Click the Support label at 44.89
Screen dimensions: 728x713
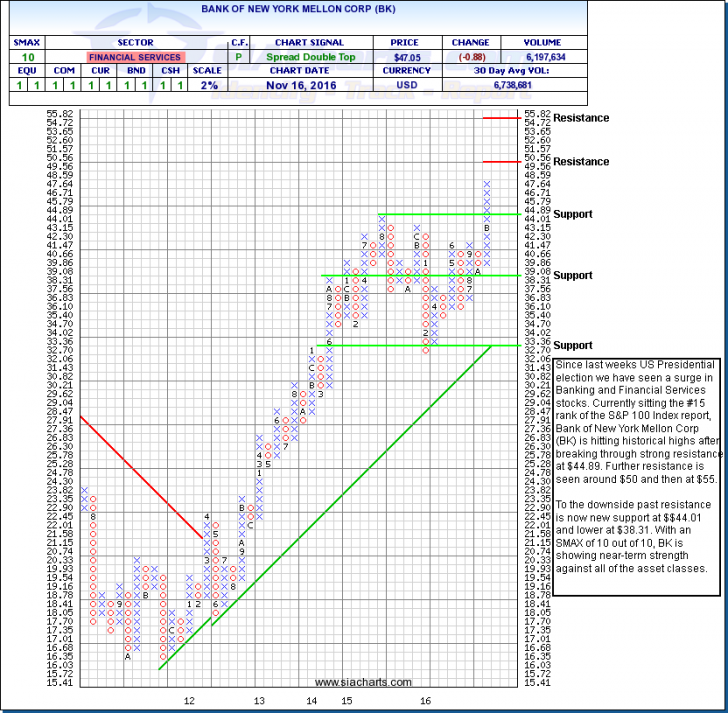[573, 214]
